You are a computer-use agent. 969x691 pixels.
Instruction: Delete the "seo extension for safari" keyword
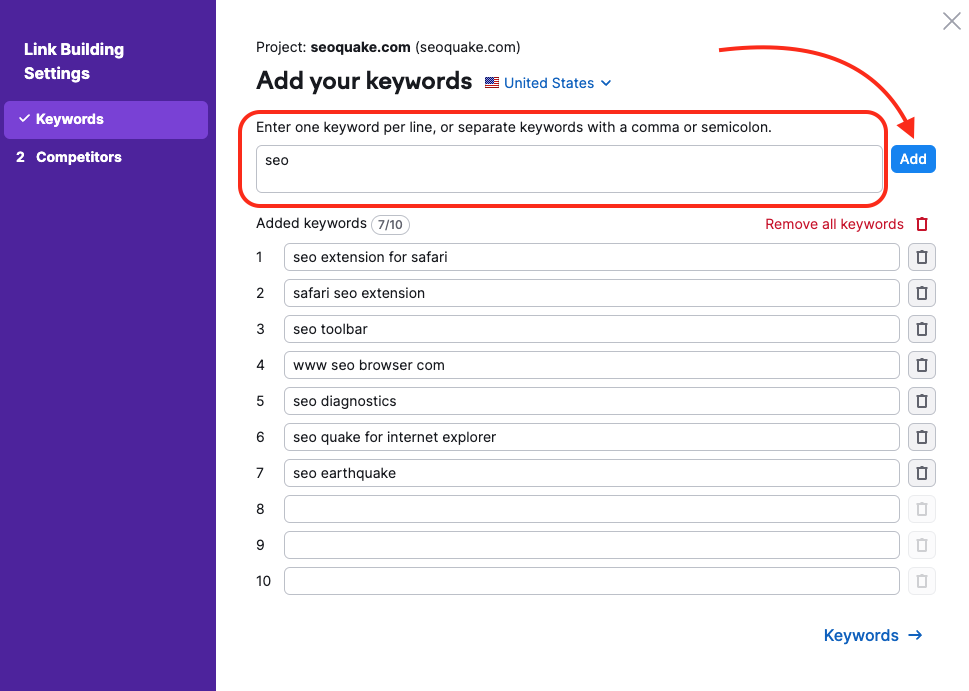point(921,257)
